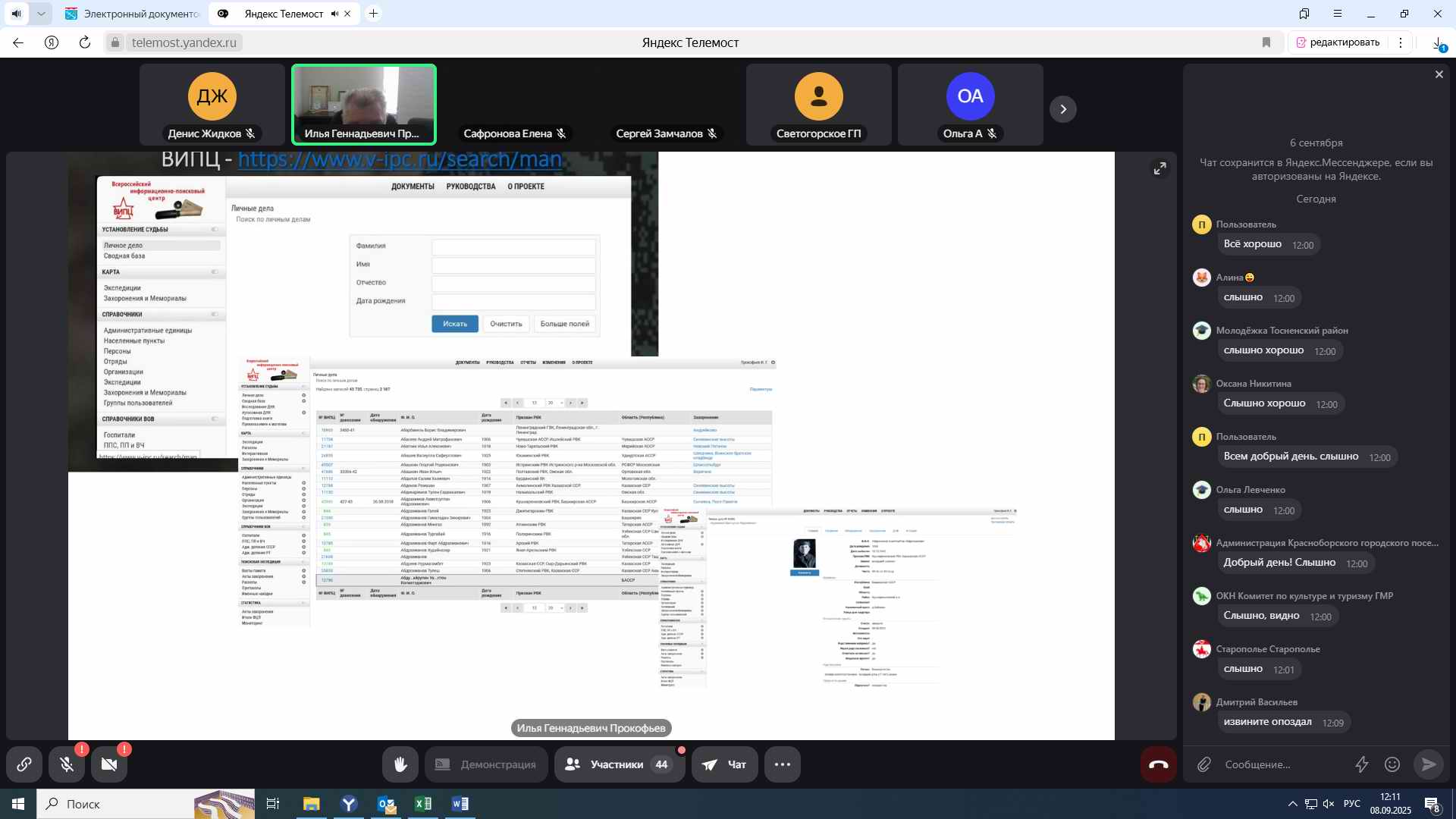Screen dimensions: 1456x819
Task: Open the browser tab list dropdown arrow
Action: [x=41, y=14]
